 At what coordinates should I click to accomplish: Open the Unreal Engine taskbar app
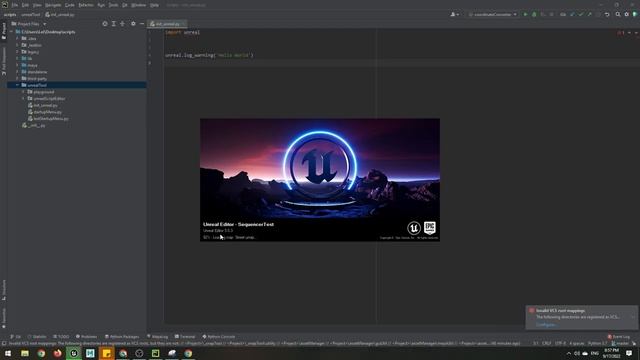pyautogui.click(x=74, y=353)
